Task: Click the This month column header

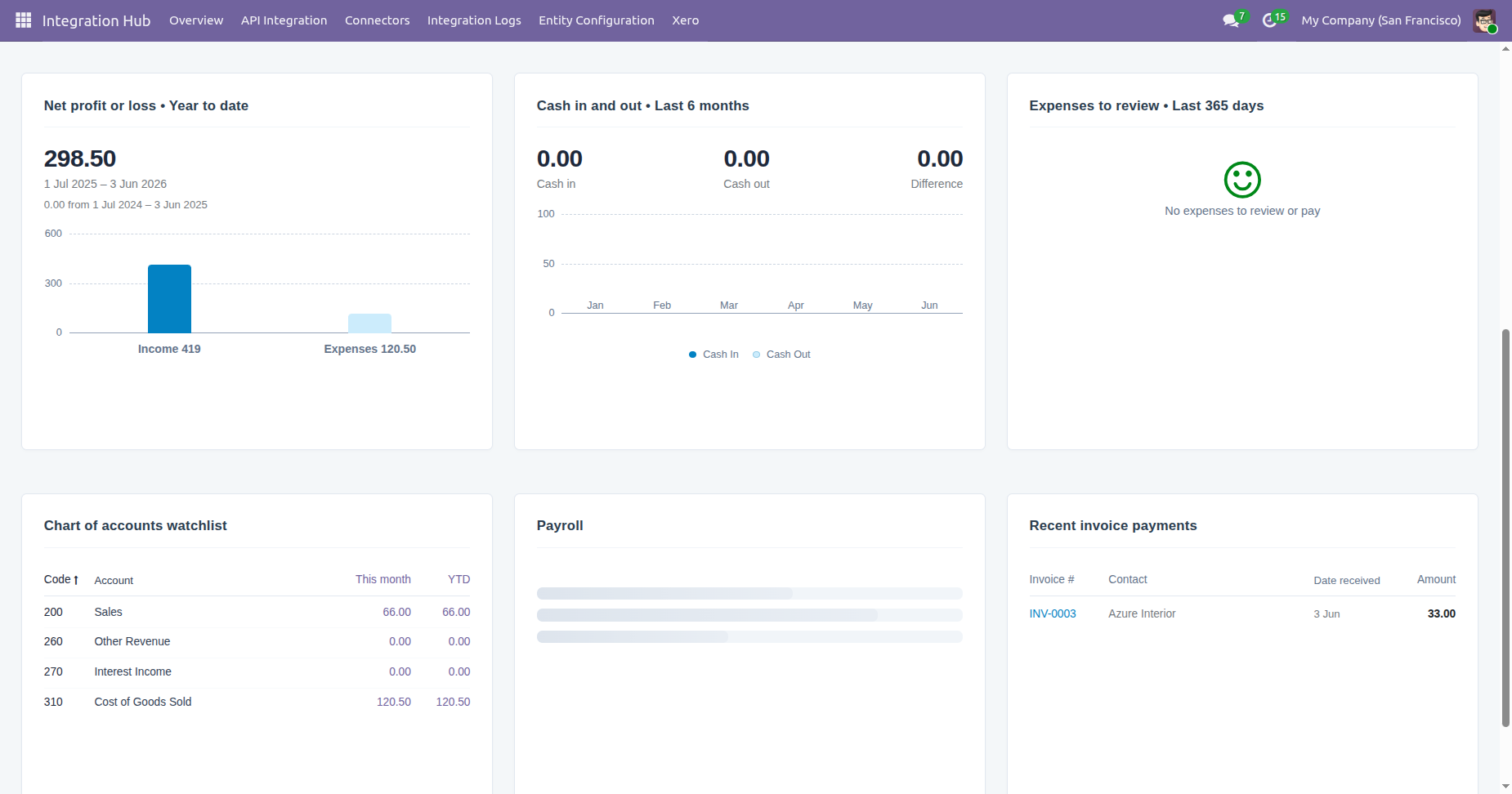Action: [x=382, y=579]
